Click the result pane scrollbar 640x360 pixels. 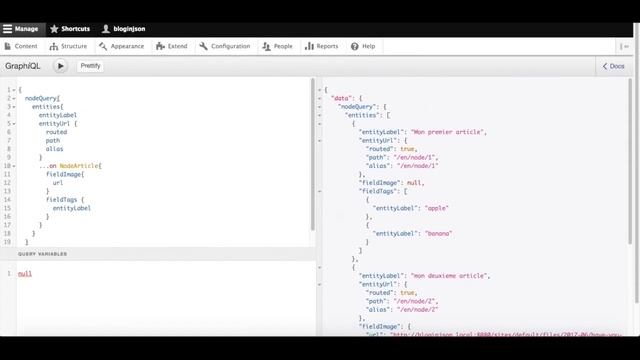pyautogui.click(x=630, y=161)
